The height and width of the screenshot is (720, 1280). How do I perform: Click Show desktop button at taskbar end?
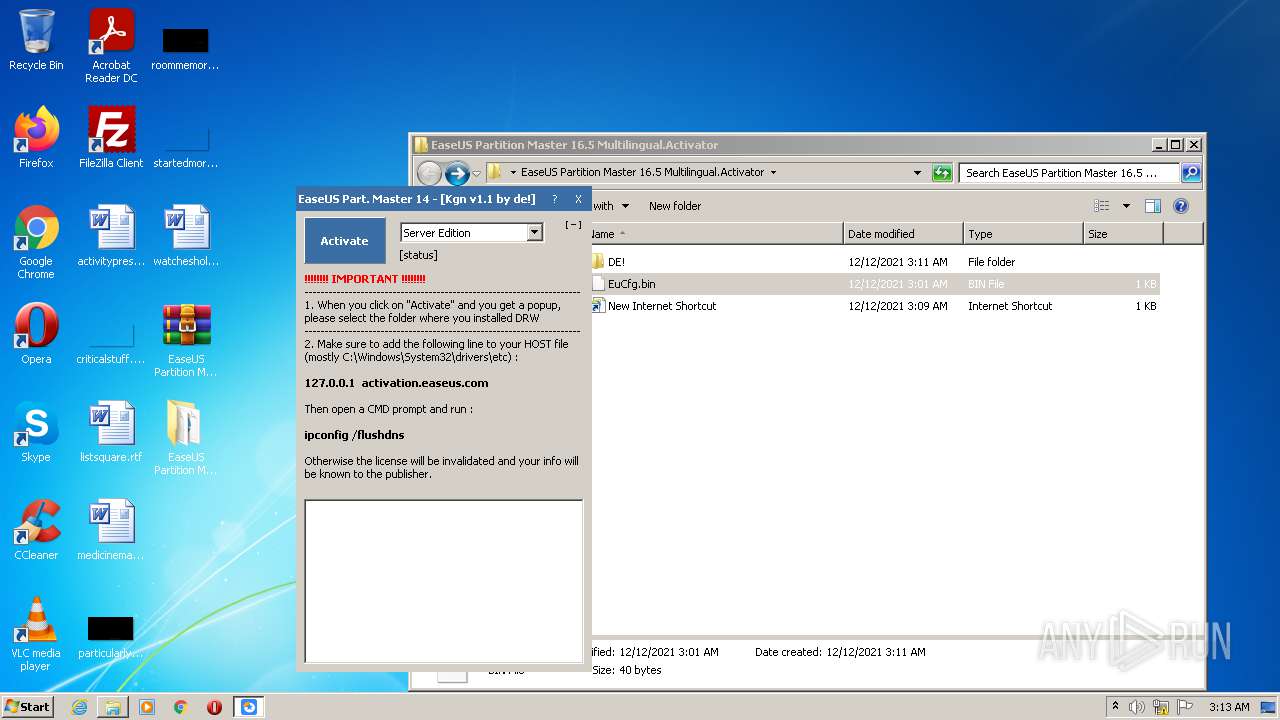click(x=1268, y=707)
